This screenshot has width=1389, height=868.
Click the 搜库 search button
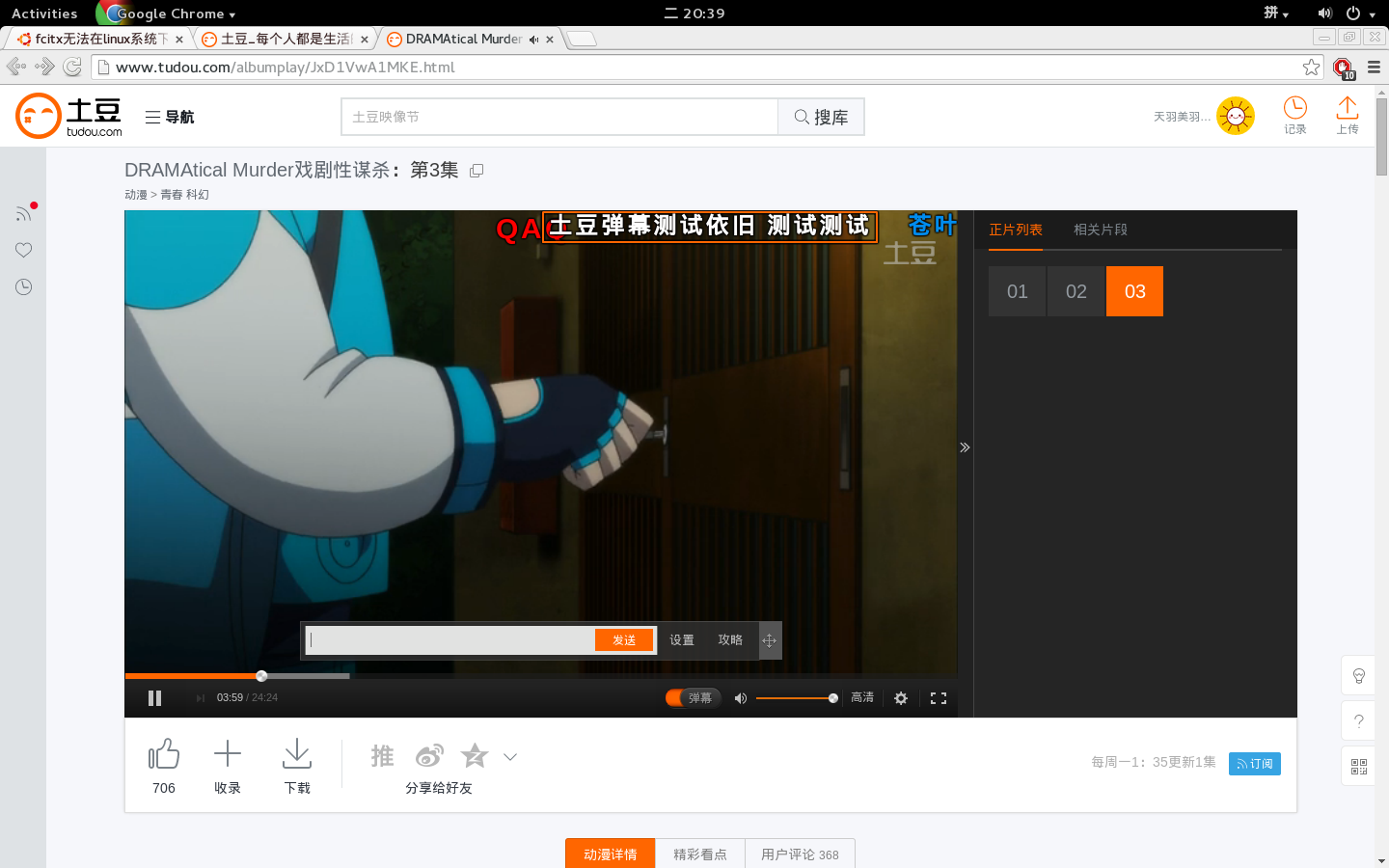click(x=821, y=117)
